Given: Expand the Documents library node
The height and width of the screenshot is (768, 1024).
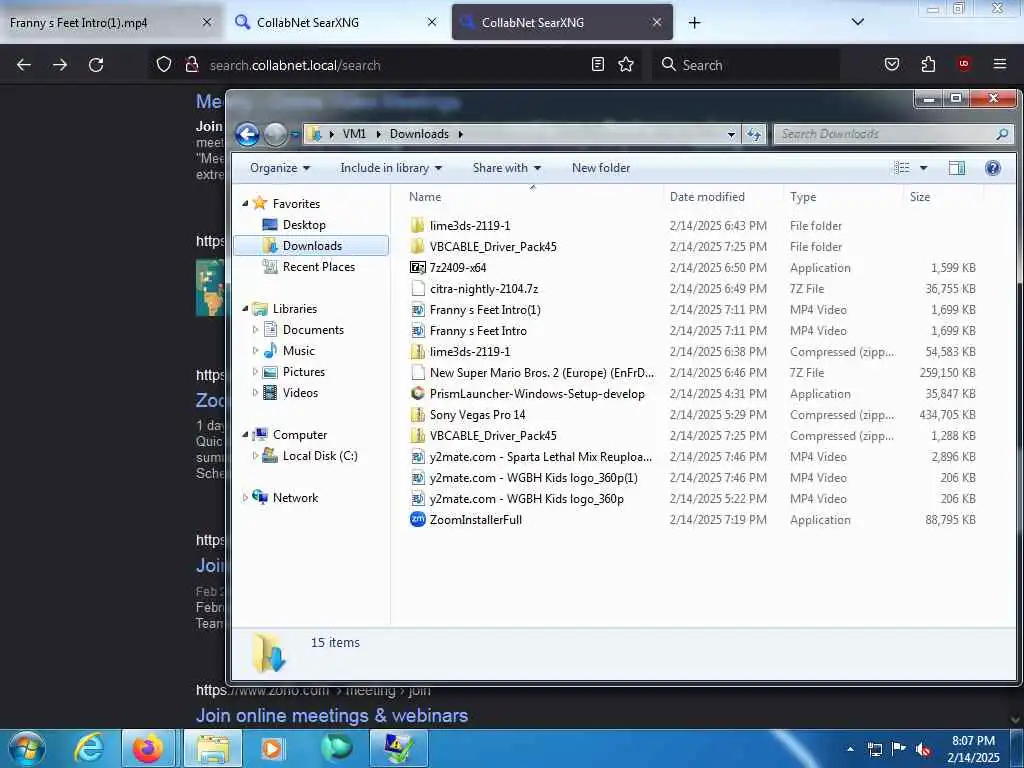Looking at the screenshot, I should tap(255, 330).
